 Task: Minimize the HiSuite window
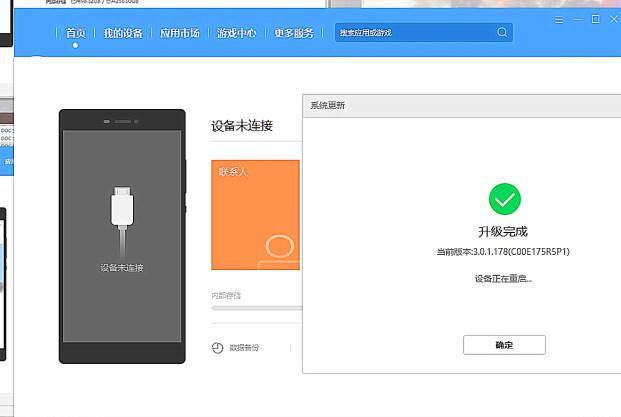pos(577,19)
